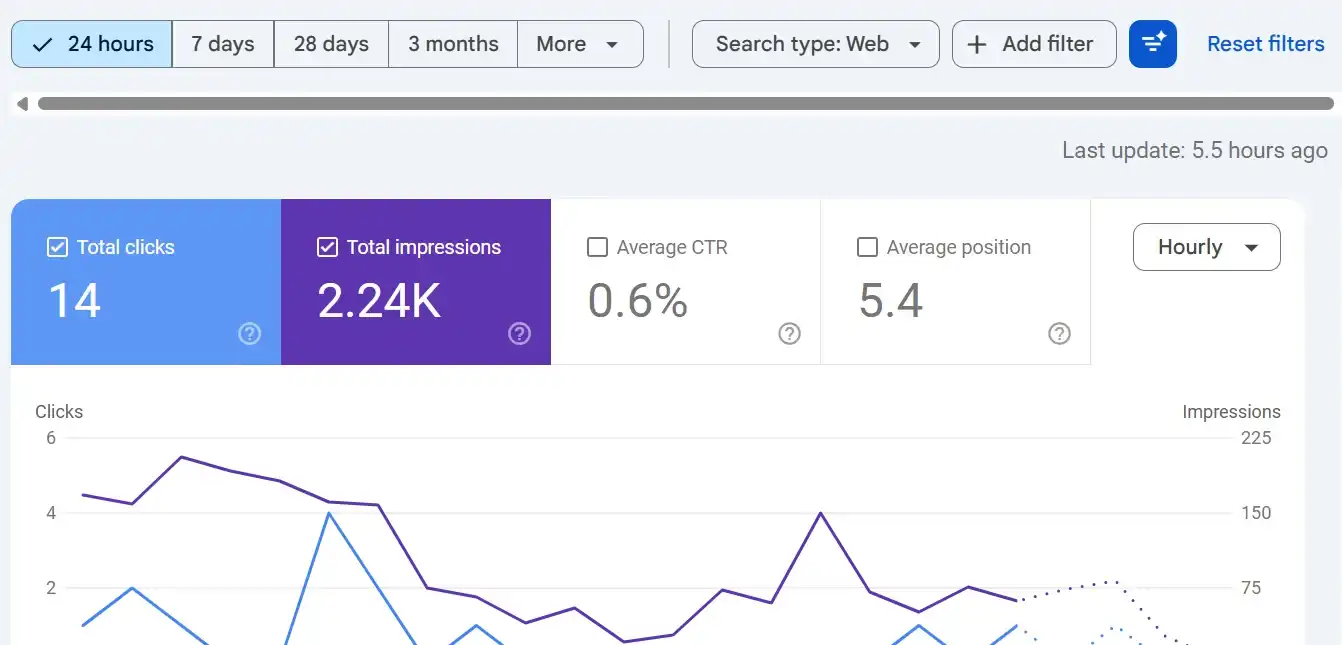1342x645 pixels.
Task: Toggle the Total clicks checkbox
Action: tap(57, 247)
